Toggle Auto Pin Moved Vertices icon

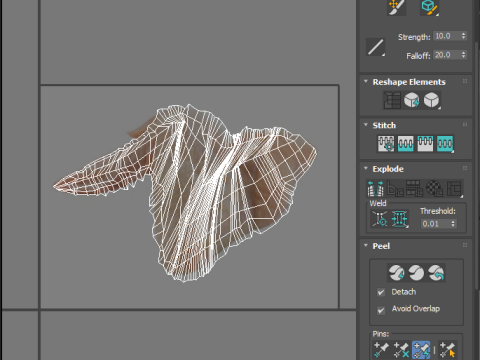tap(421, 350)
